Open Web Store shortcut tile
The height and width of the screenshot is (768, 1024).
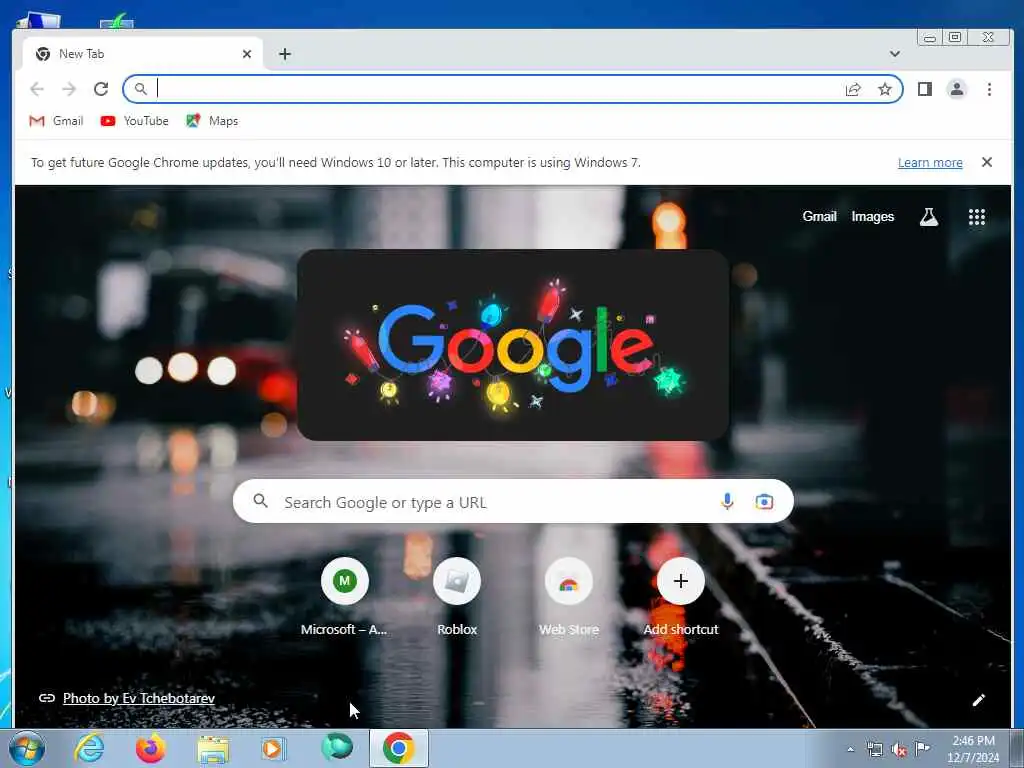569,598
